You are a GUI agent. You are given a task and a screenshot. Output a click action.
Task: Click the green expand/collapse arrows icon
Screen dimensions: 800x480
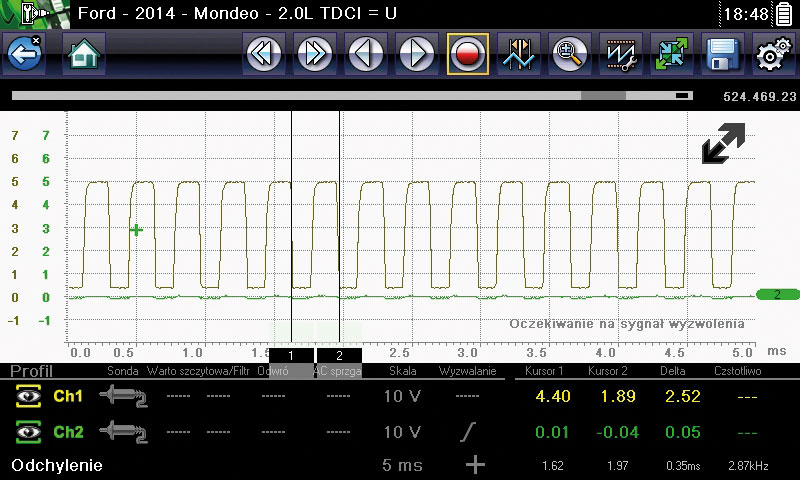click(672, 54)
